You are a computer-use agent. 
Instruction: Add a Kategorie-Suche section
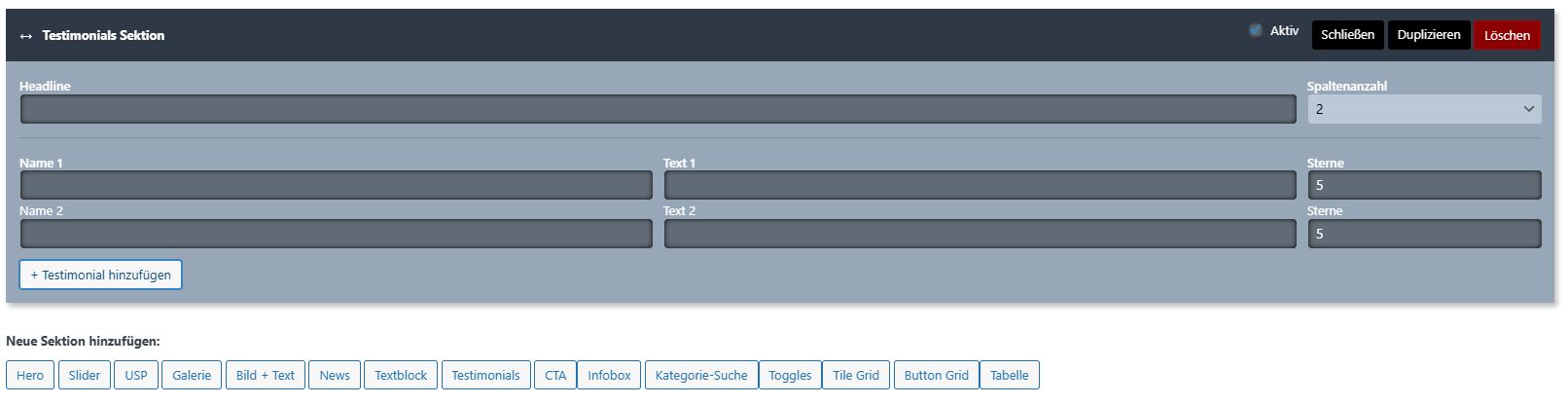coord(701,375)
